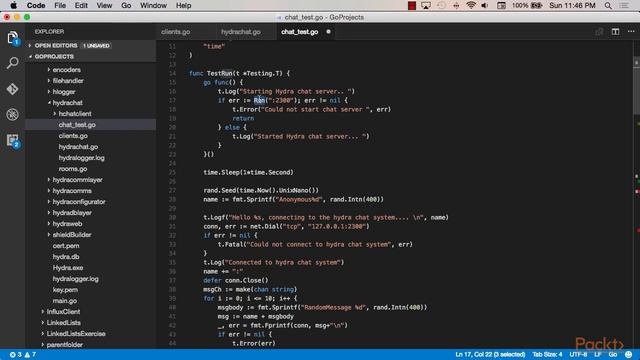Change language mode via Go
Image resolution: width=640 pixels, height=360 pixels.
point(613,354)
